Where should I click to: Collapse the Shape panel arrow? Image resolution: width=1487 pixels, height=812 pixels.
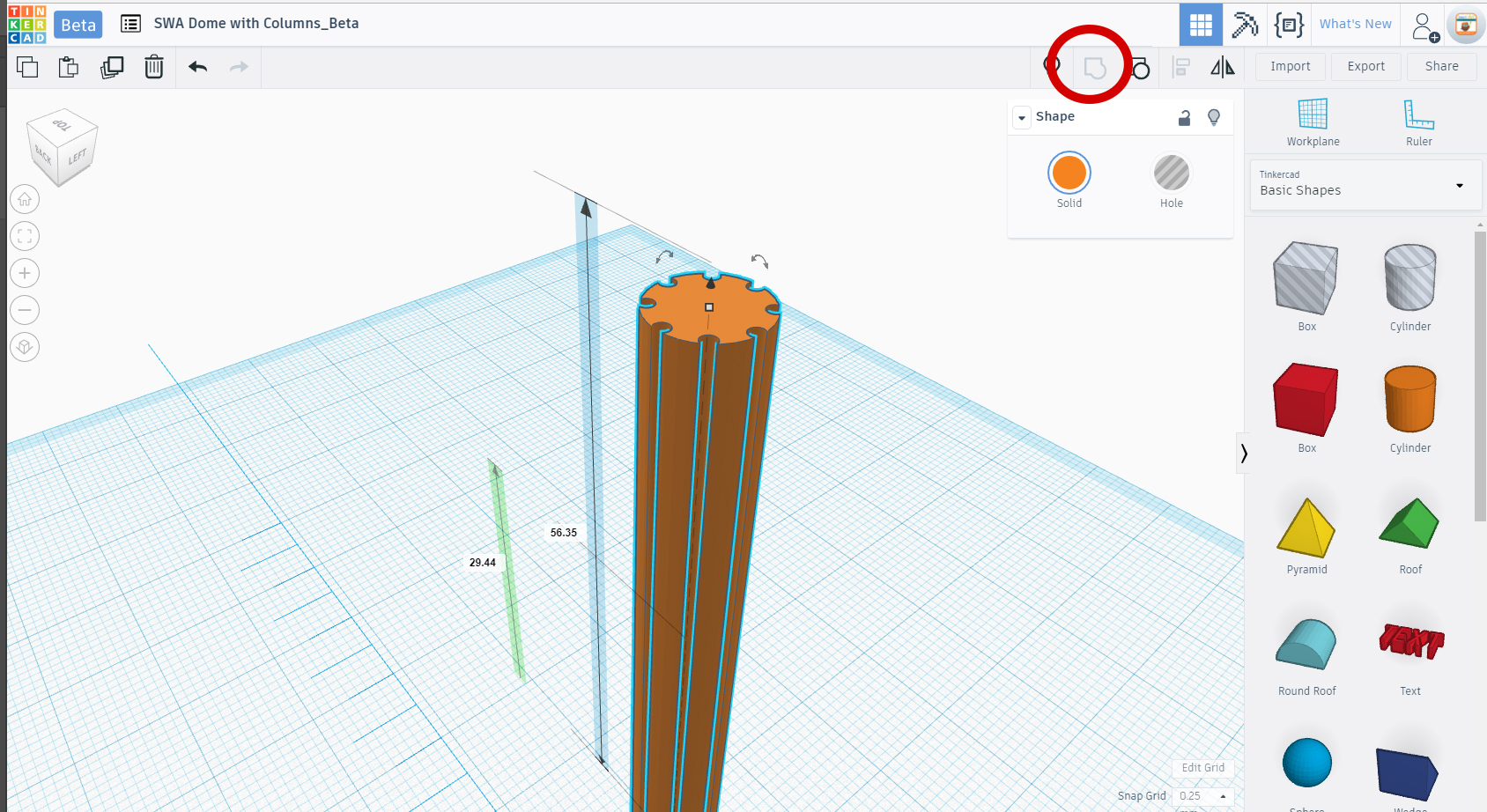(1022, 117)
